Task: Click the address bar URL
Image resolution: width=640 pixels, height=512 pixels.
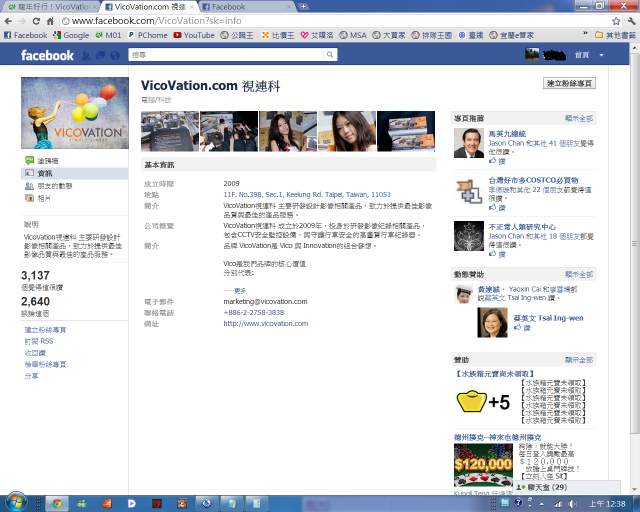Action: 156,21
